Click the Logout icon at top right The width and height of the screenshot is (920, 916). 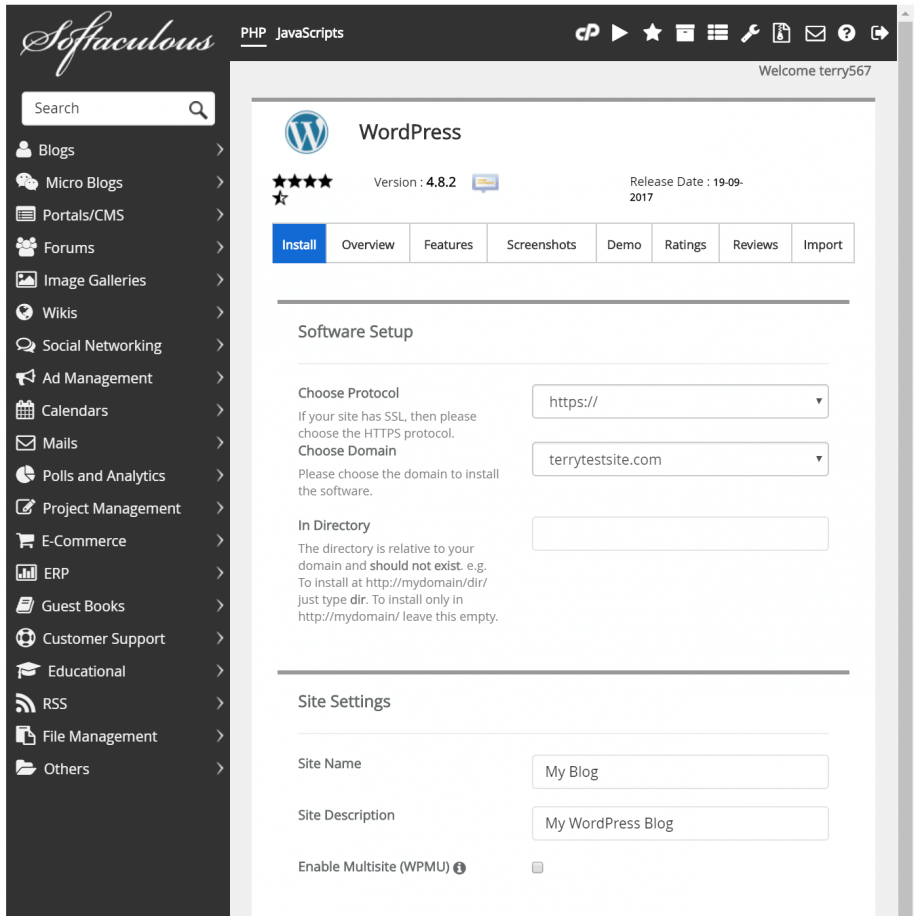tap(879, 33)
